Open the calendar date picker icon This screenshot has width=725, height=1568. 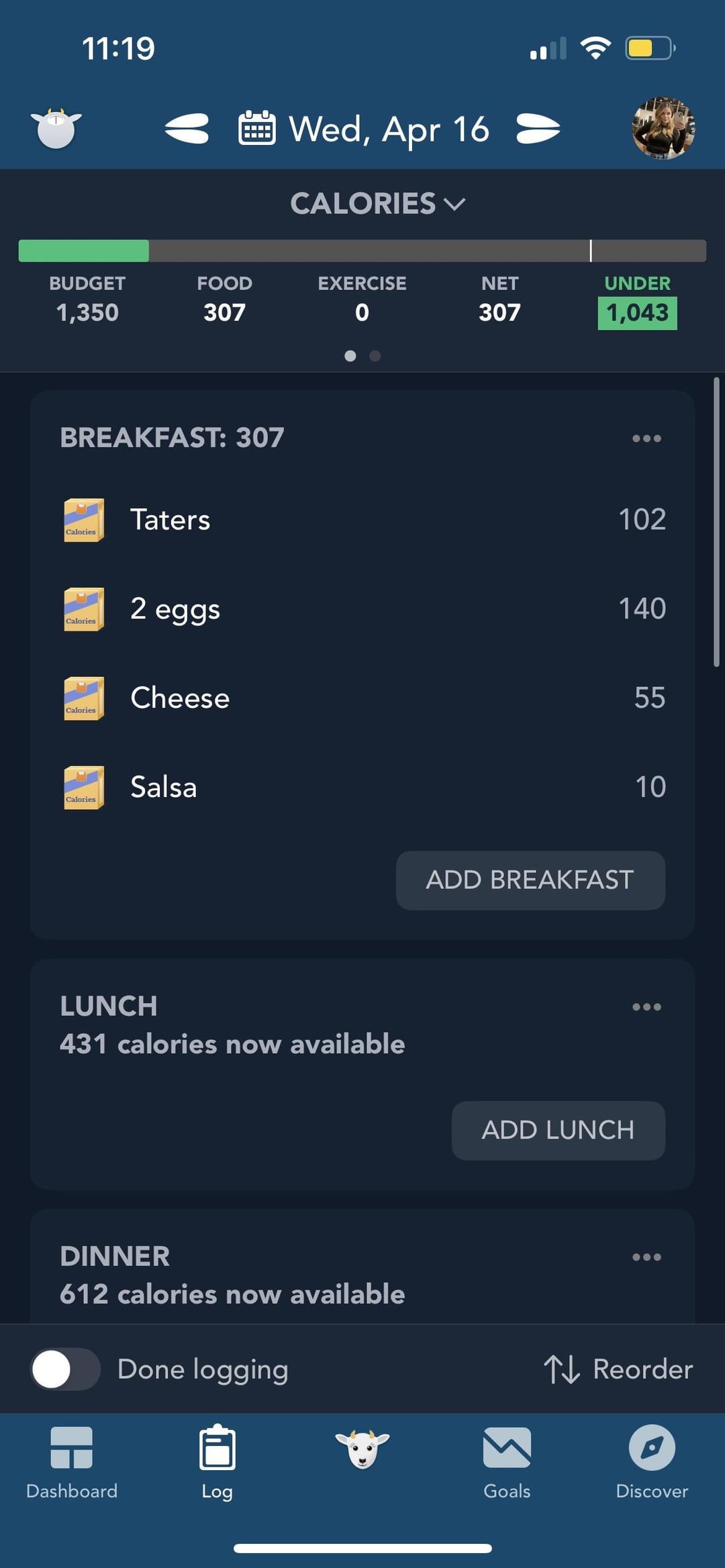(x=257, y=127)
